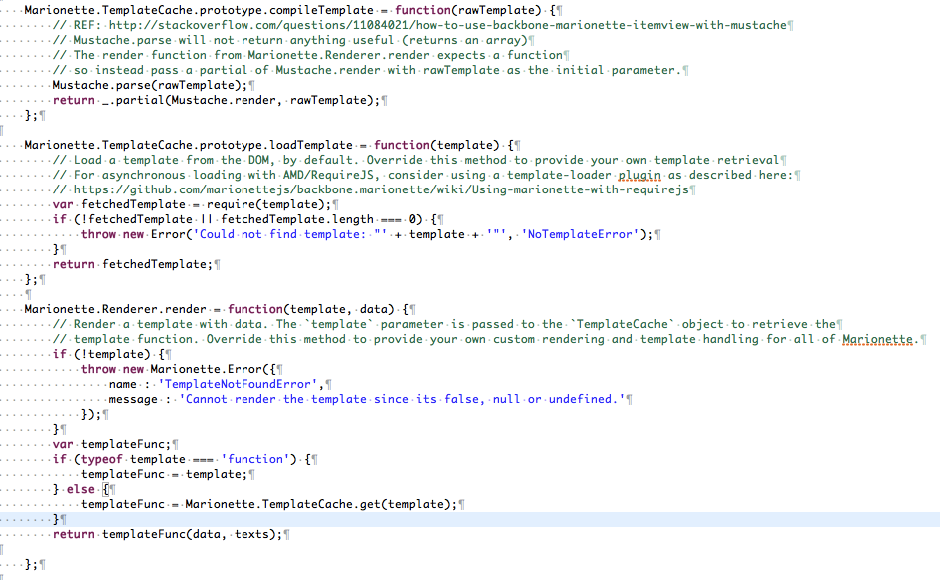940x580 pixels.
Task: Click 'compileTemplate' in the function definition
Action: (321, 10)
